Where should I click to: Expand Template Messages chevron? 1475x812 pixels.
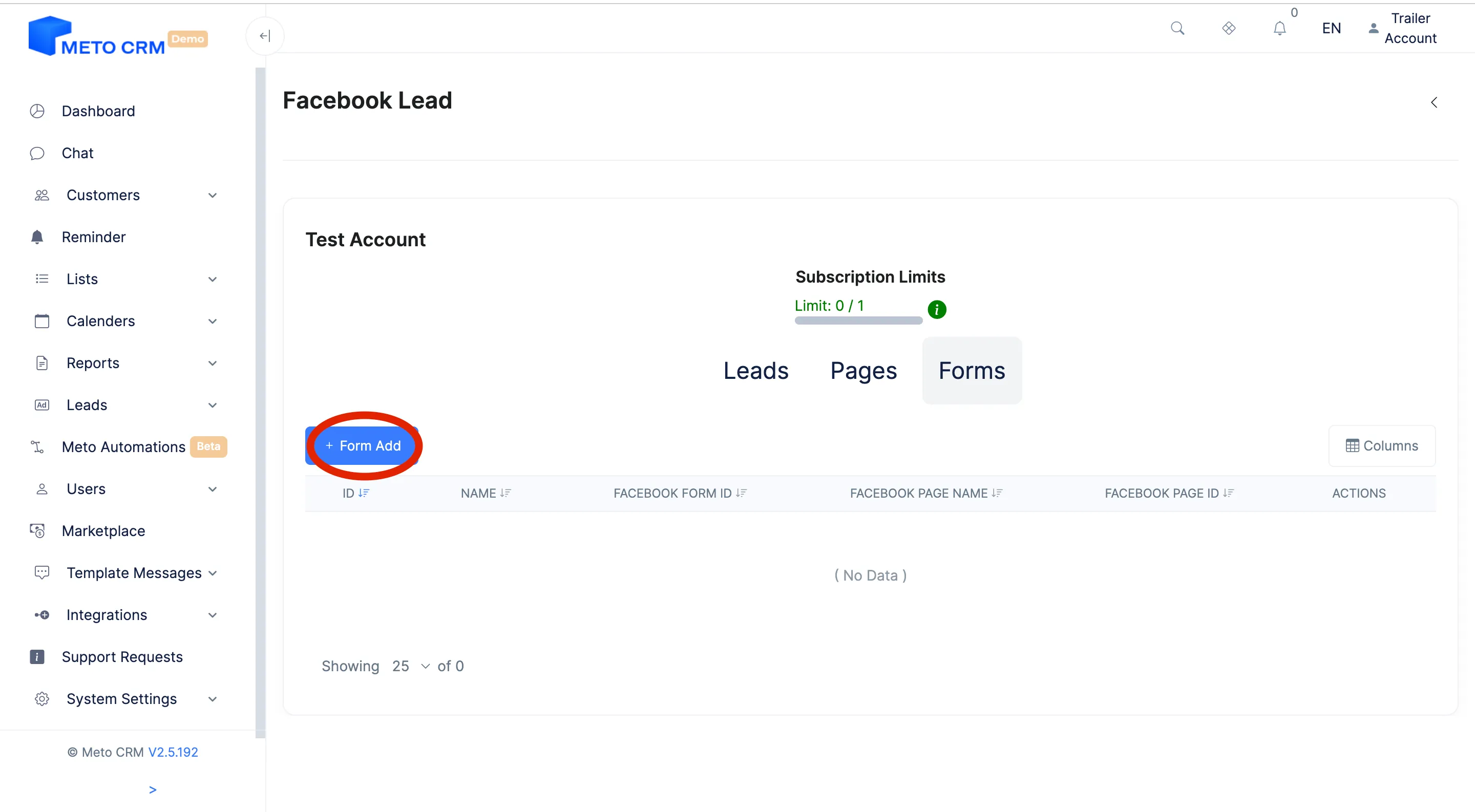pos(213,573)
